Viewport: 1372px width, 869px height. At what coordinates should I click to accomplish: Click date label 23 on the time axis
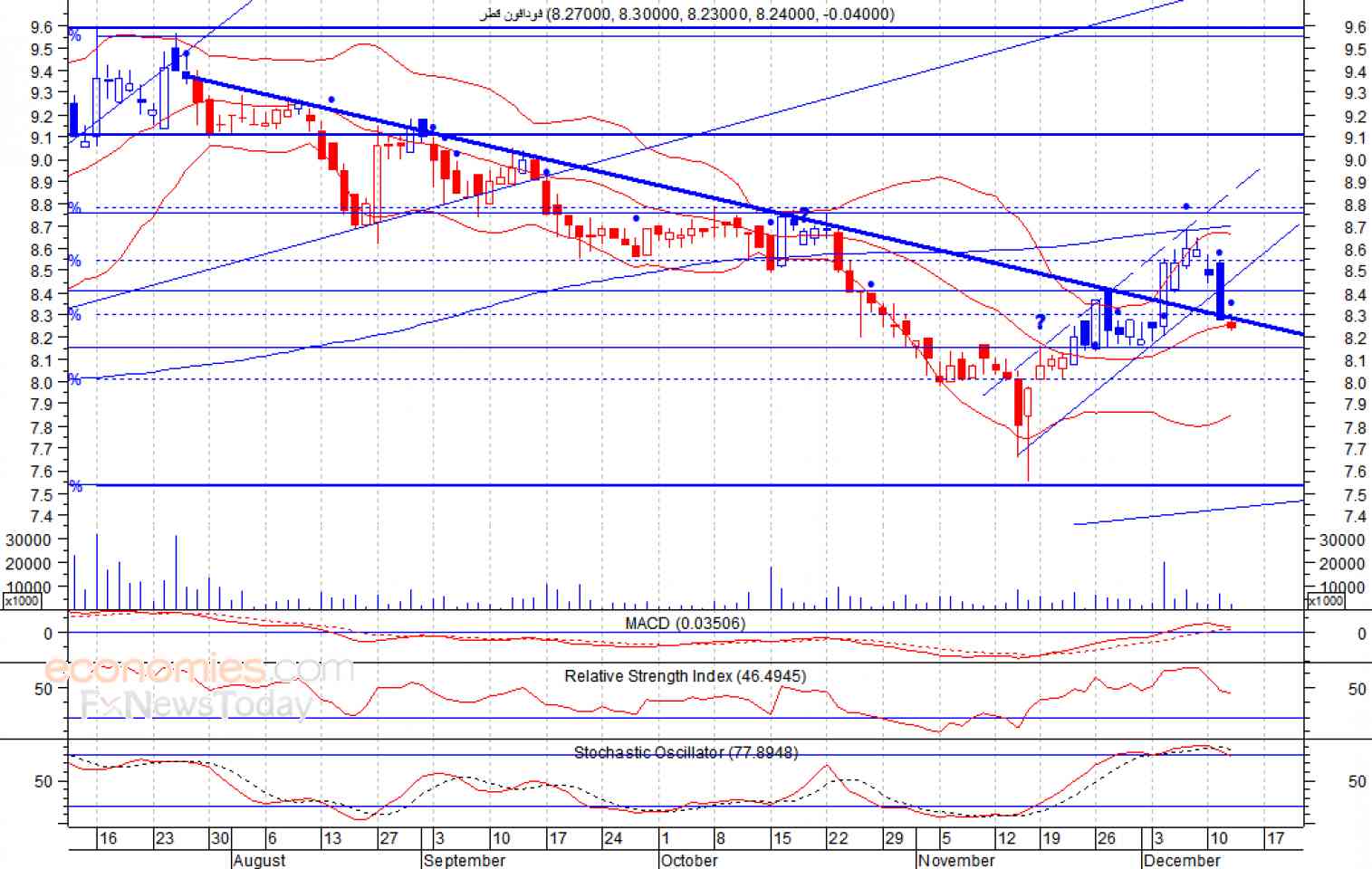coord(164,839)
